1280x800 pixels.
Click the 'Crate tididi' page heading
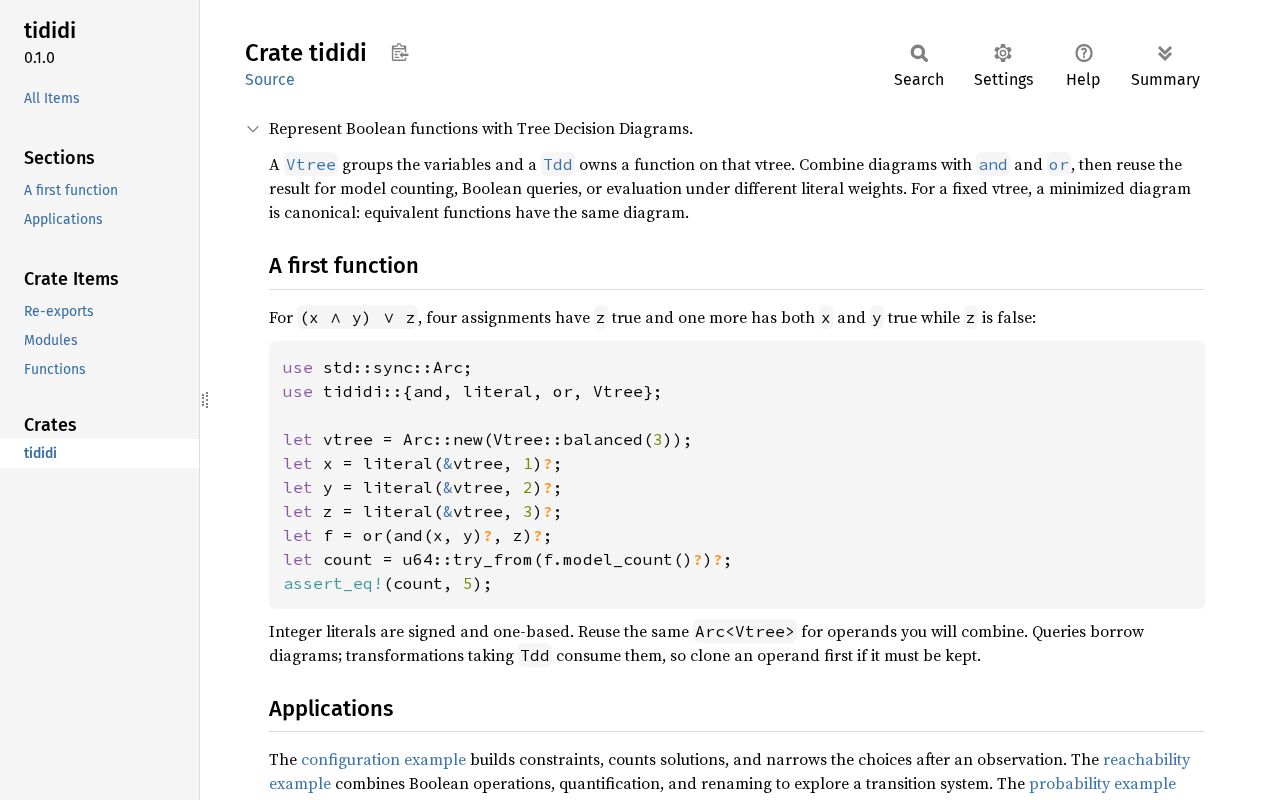tap(306, 53)
